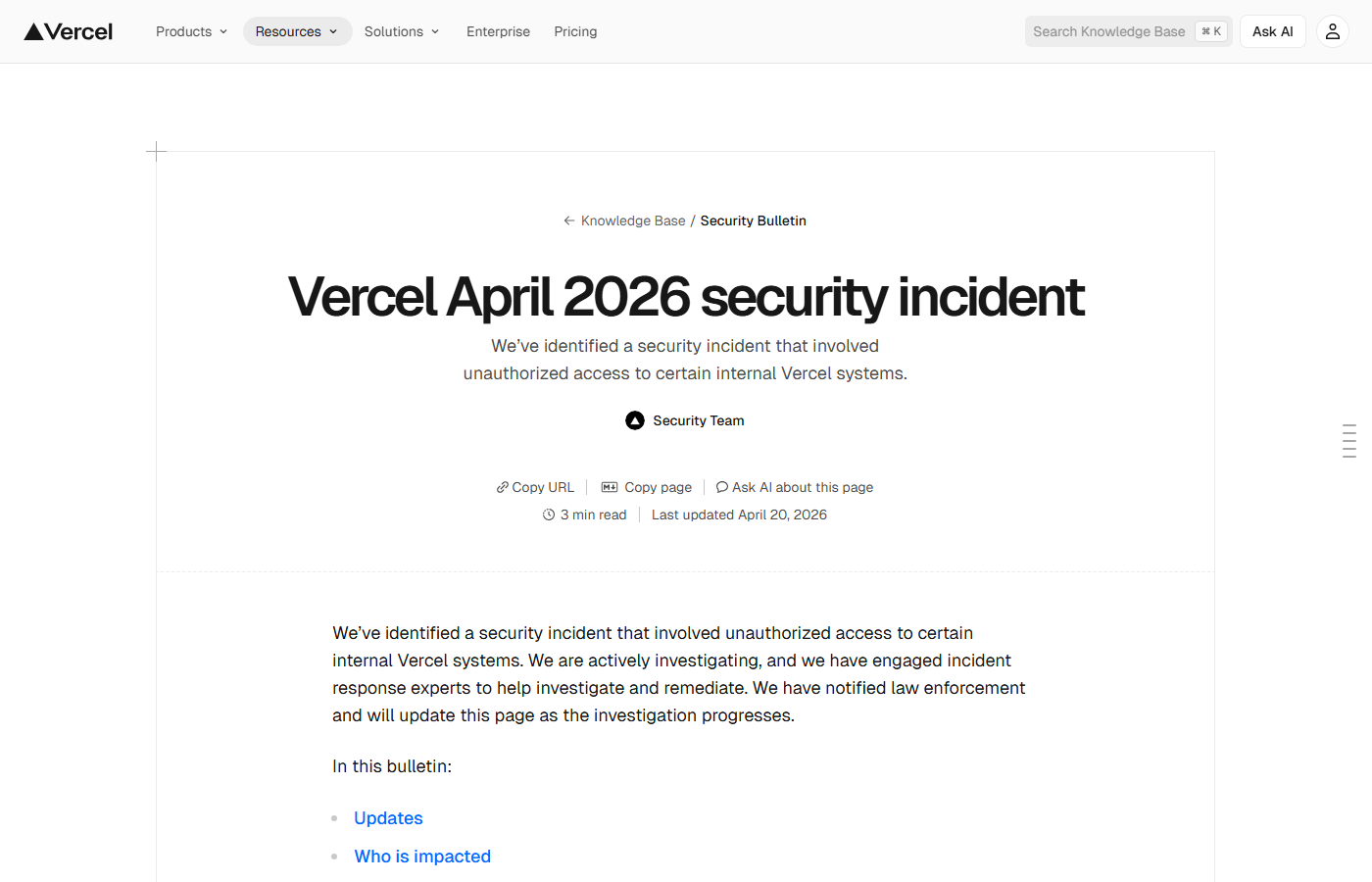Click the Security Team avatar icon
The height and width of the screenshot is (882, 1372).
634,419
